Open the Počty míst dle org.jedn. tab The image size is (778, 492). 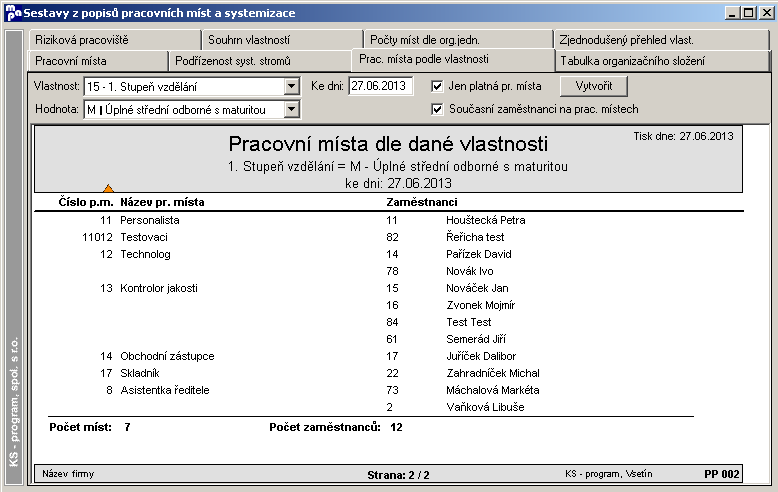pyautogui.click(x=458, y=40)
